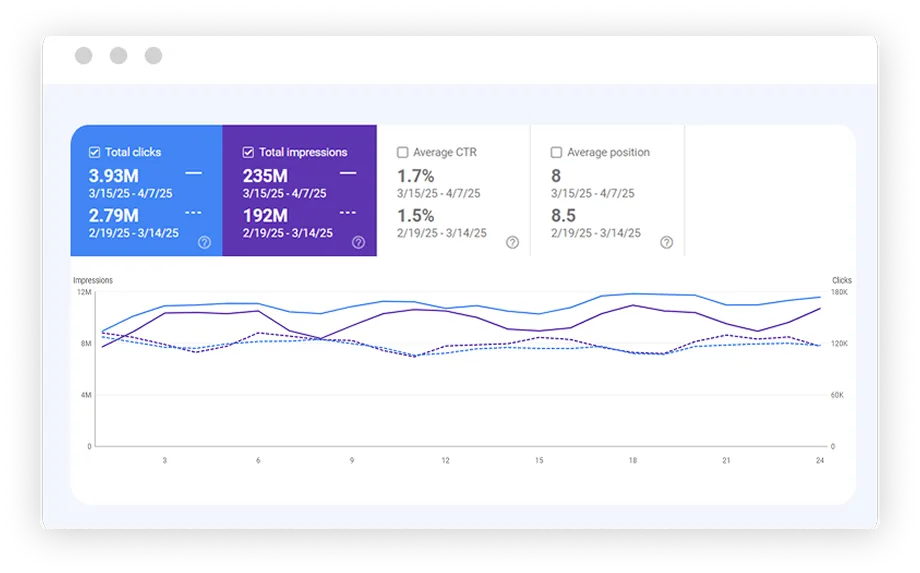920x573 pixels.
Task: Enable the Average position checkbox
Action: click(x=556, y=153)
